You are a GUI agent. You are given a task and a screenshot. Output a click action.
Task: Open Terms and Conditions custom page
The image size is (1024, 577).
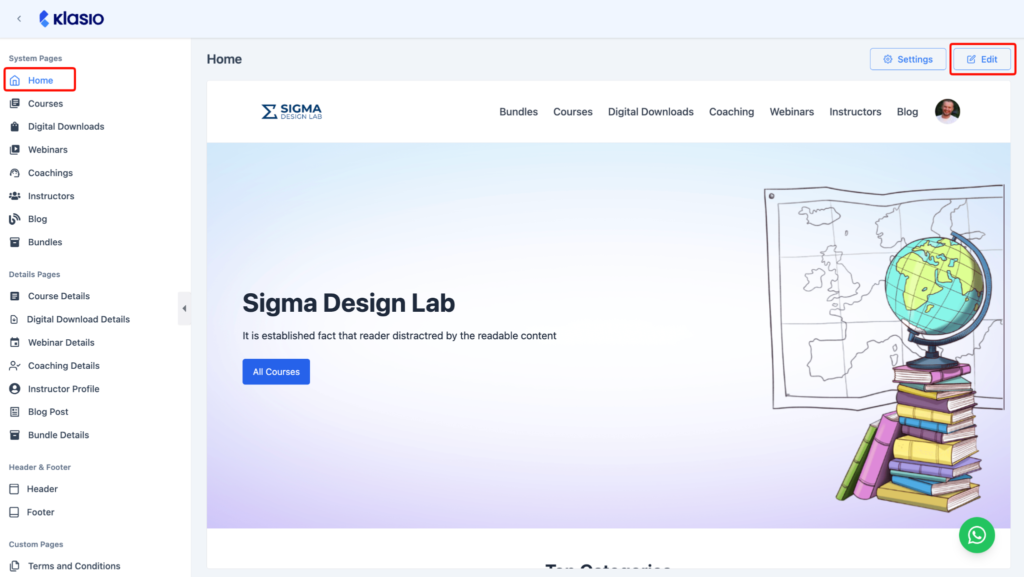[x=74, y=566]
